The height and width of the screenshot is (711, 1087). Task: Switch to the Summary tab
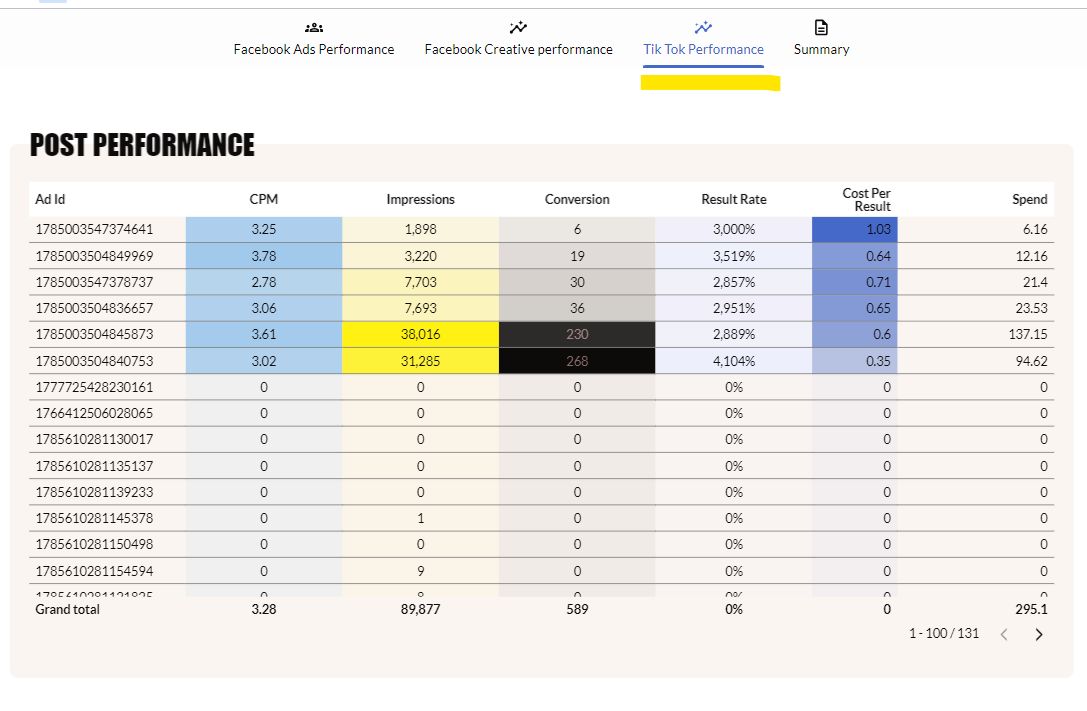[x=821, y=49]
